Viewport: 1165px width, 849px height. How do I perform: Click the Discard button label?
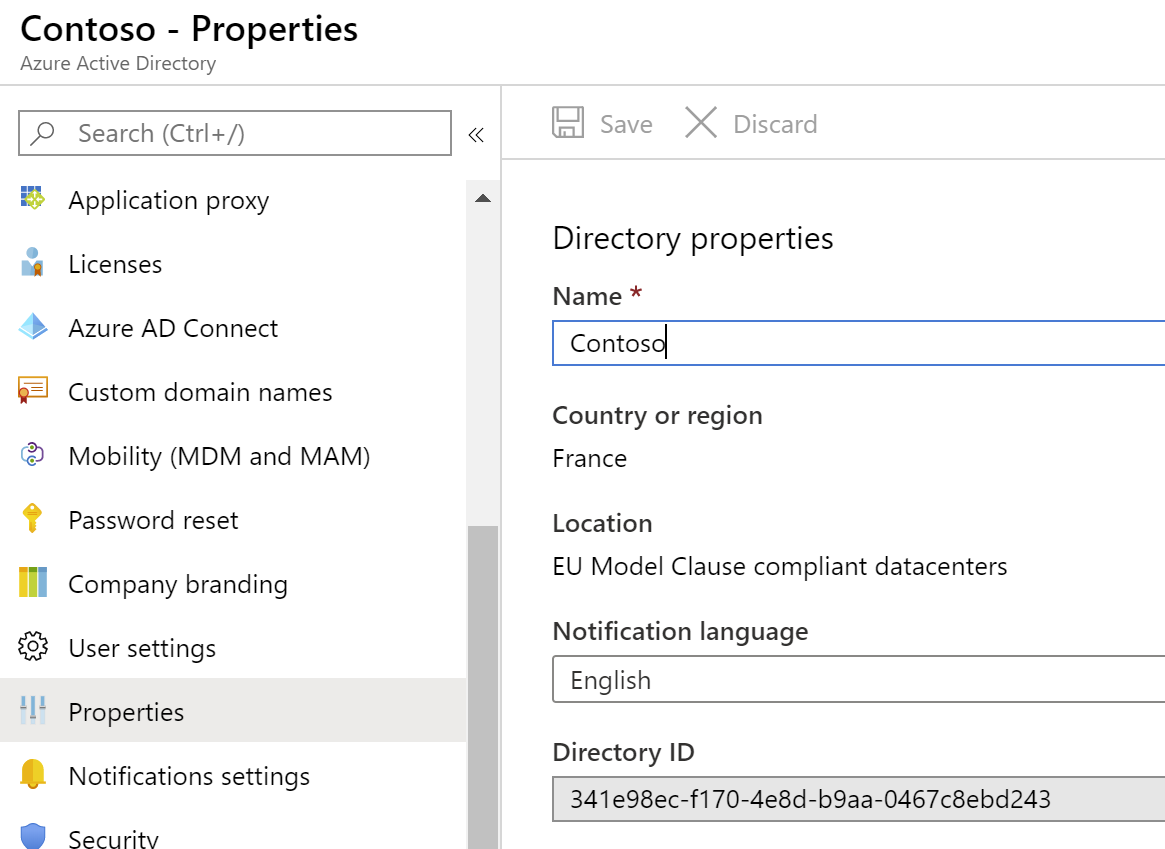pyautogui.click(x=775, y=124)
